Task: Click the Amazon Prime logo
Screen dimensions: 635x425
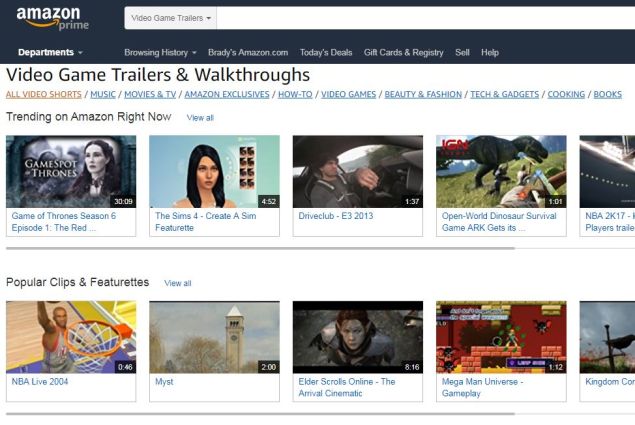Action: click(52, 19)
